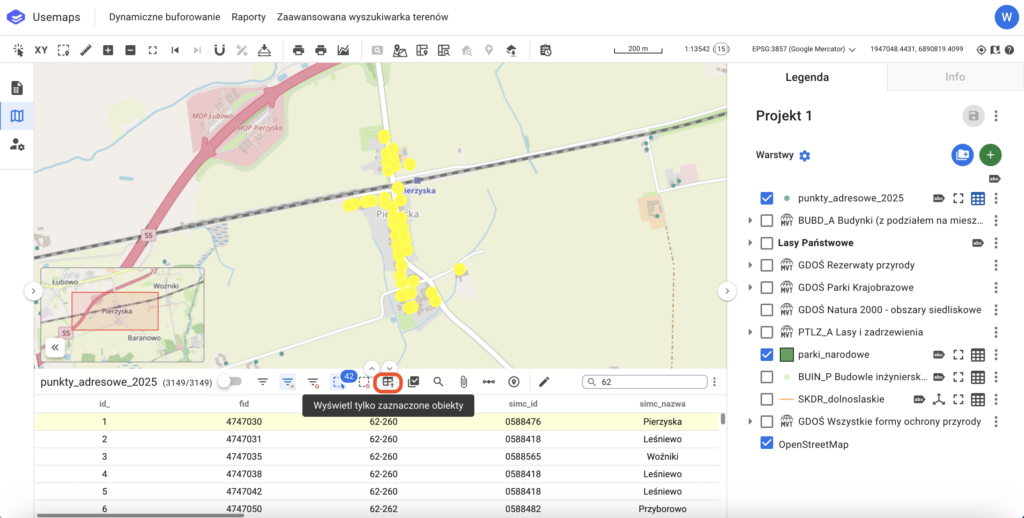Open attribute table for parki_narodowe layer
The width and height of the screenshot is (1024, 518).
coord(978,355)
